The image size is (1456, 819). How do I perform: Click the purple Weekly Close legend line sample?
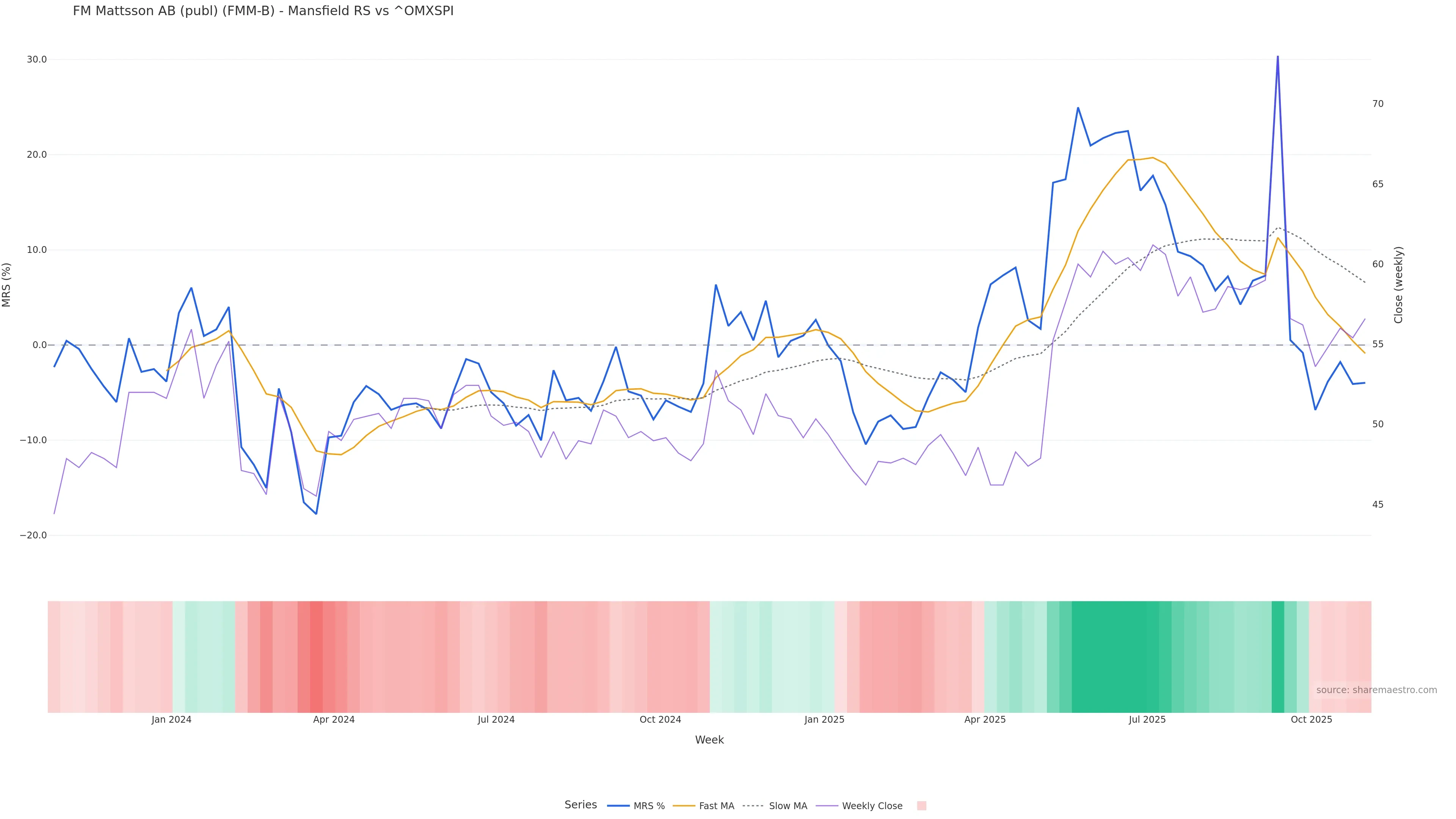pos(827,806)
